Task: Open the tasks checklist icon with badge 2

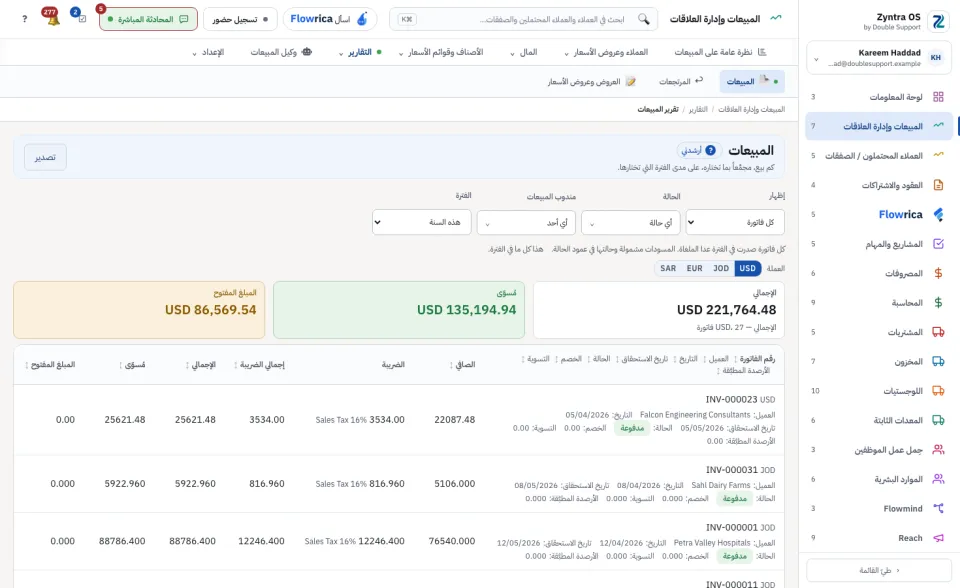Action: 81,19
